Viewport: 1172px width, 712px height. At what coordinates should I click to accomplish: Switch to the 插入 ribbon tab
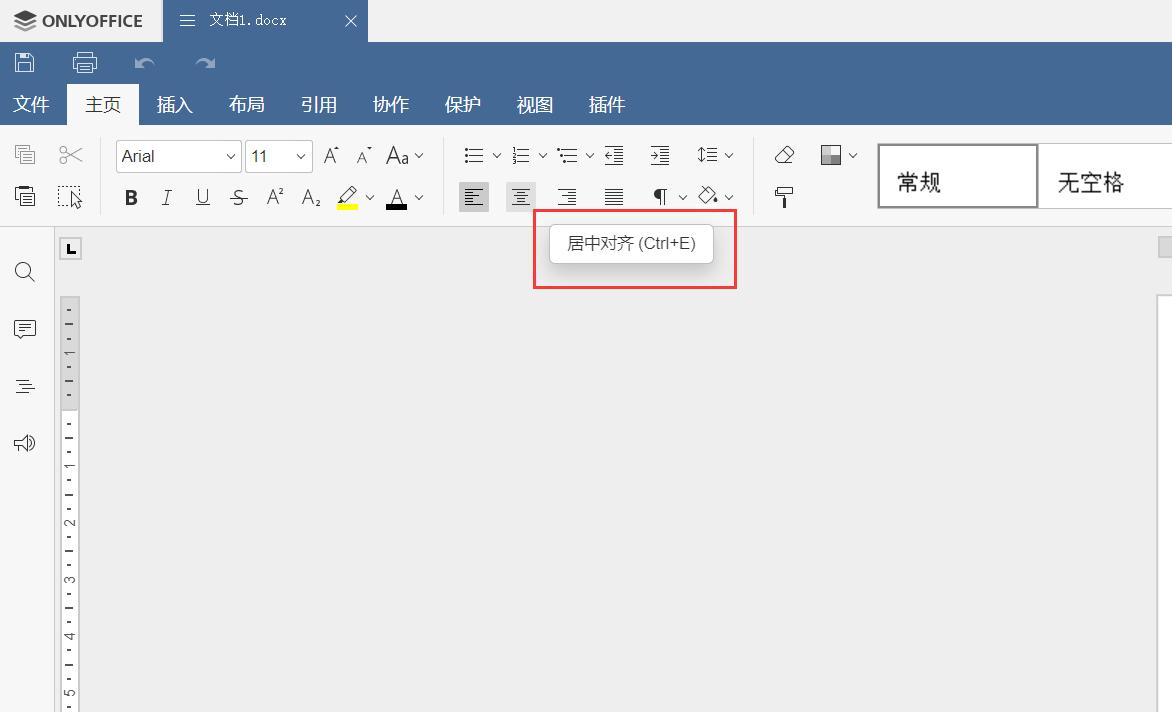(x=174, y=104)
